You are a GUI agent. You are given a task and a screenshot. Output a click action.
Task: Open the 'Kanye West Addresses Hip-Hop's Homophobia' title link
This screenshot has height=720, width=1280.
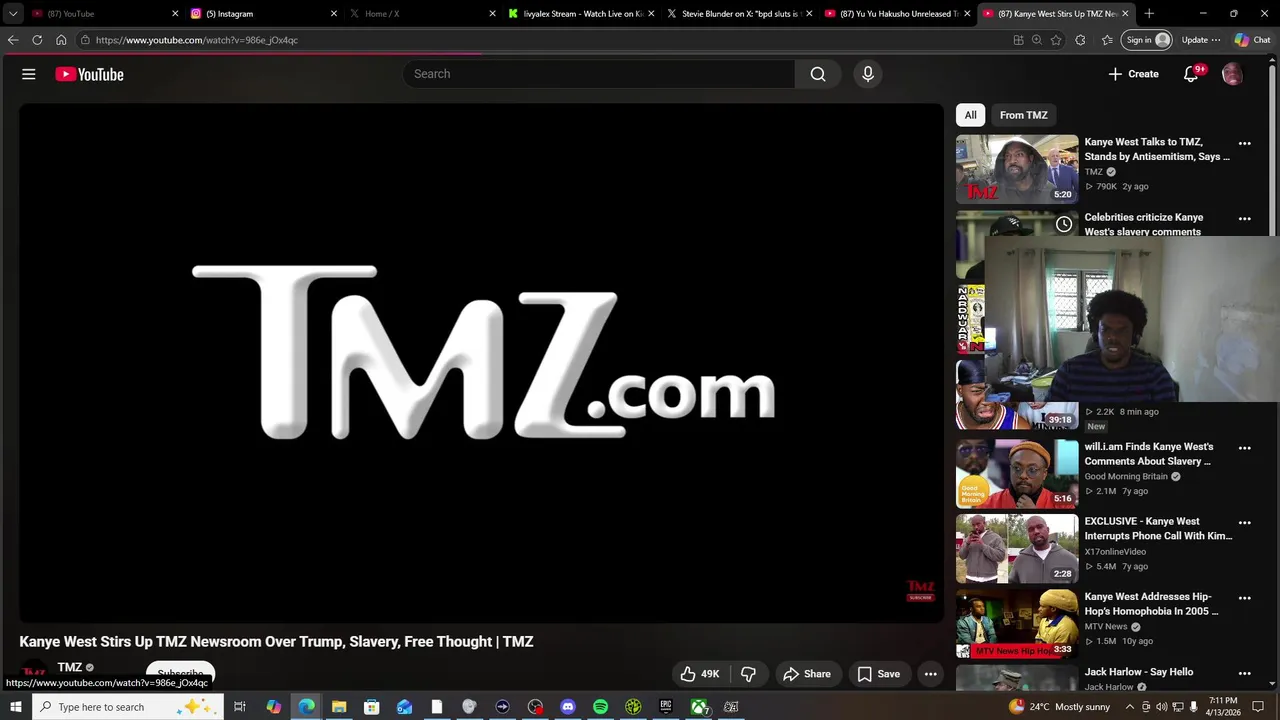click(x=1151, y=604)
